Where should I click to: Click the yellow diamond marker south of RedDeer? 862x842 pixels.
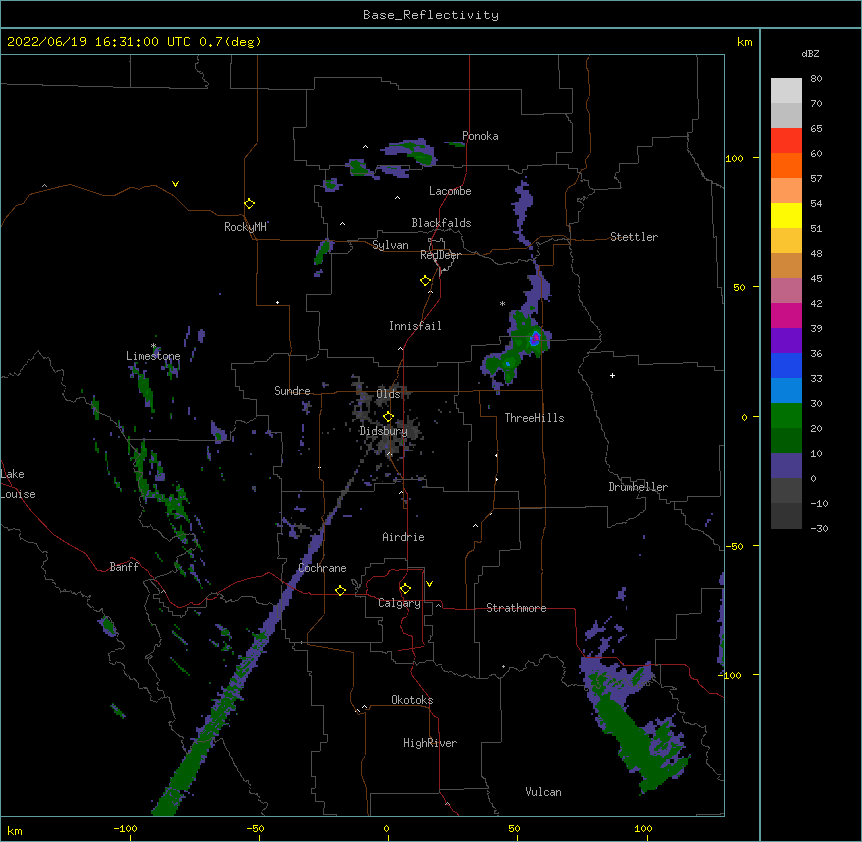pos(425,281)
